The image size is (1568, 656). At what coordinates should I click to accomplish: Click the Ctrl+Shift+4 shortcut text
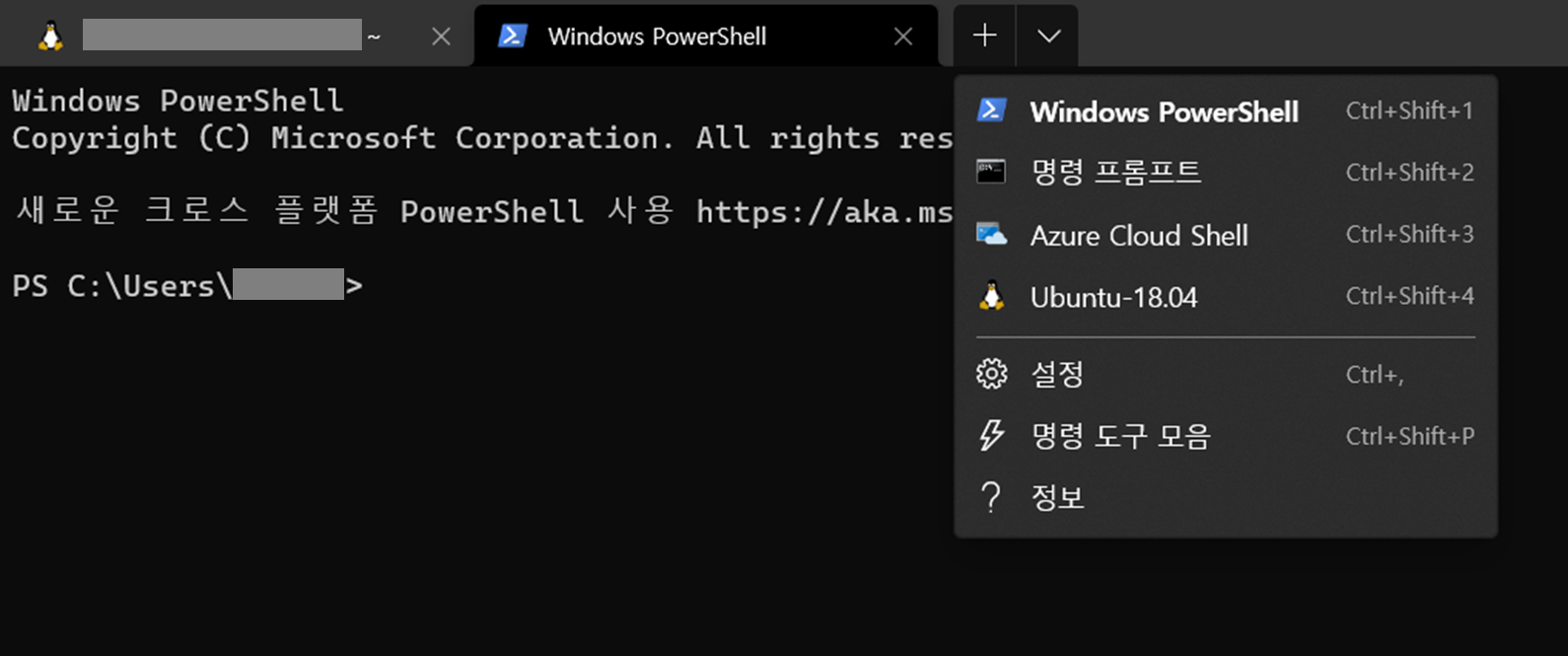(x=1409, y=296)
